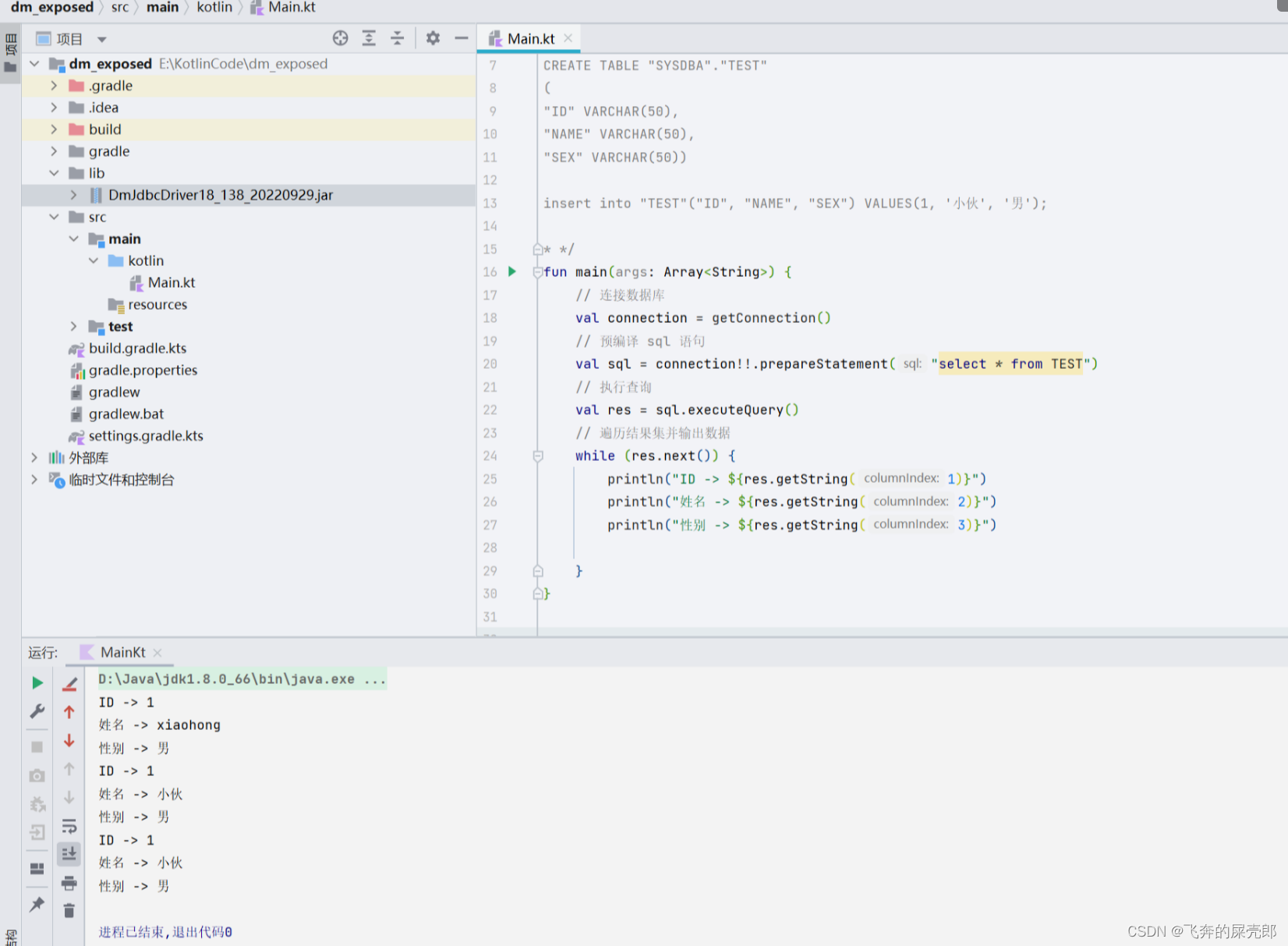Expand the 临时文件和控制台 node

34,479
